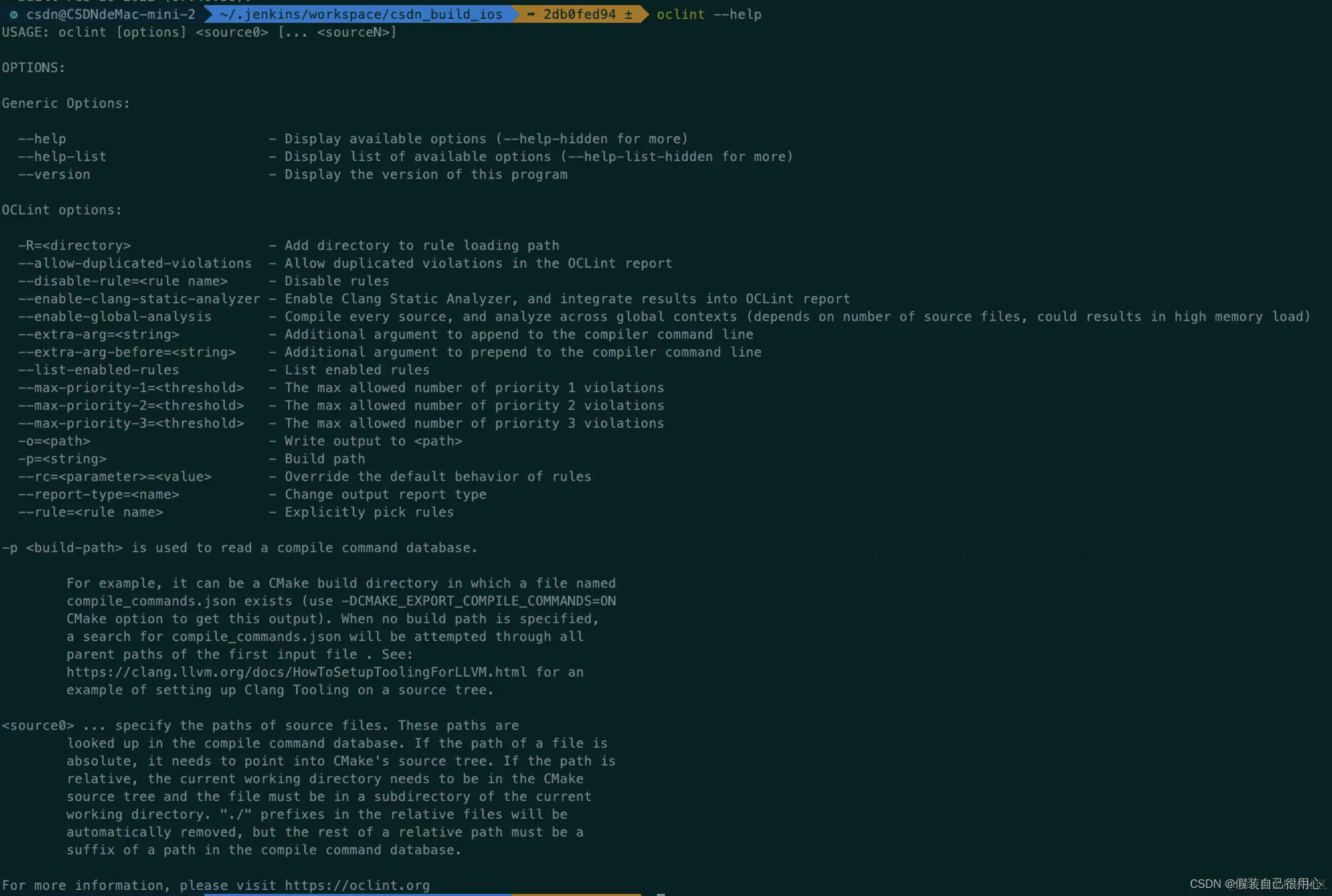Click the gear icon before csdn@CSDNdeMac-mini-2

tap(14, 14)
